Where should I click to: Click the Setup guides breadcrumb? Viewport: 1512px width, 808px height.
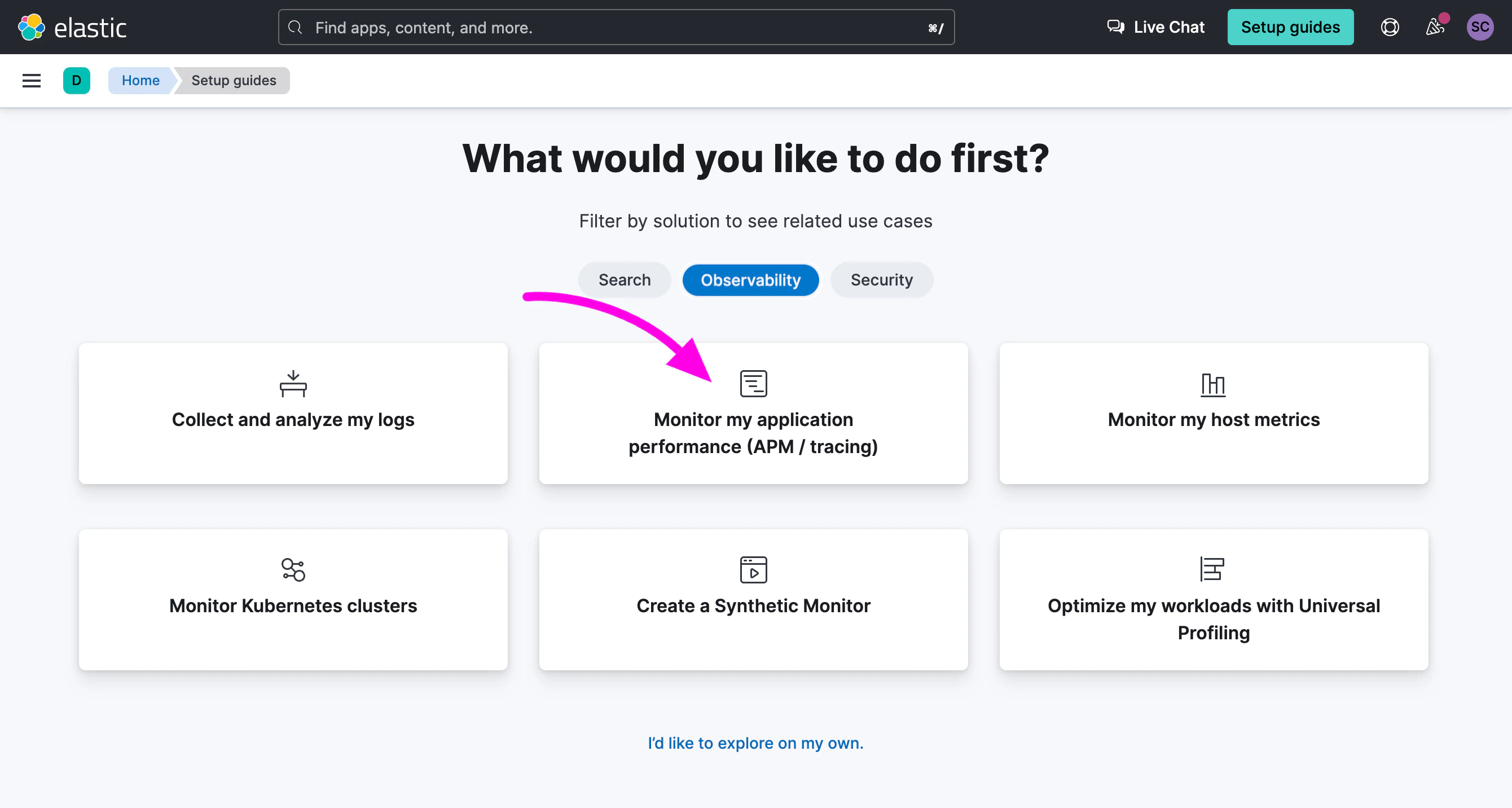[233, 81]
